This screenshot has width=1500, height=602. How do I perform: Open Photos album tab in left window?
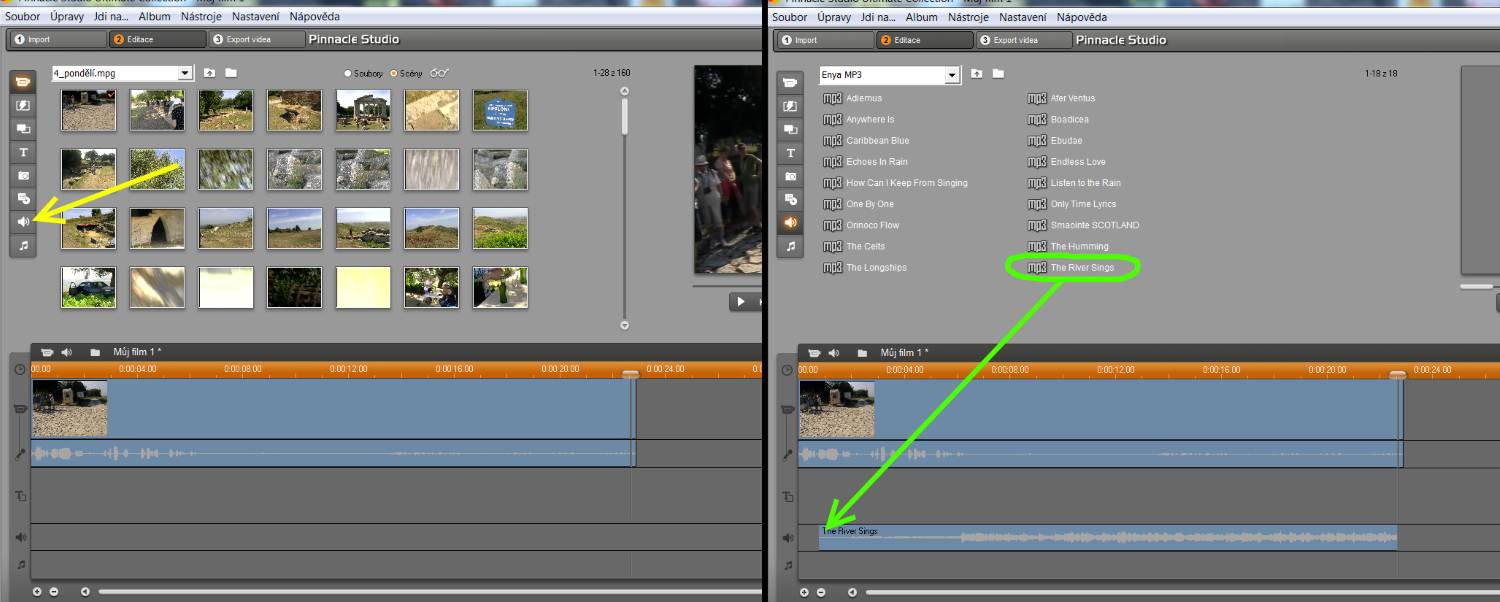(x=23, y=175)
